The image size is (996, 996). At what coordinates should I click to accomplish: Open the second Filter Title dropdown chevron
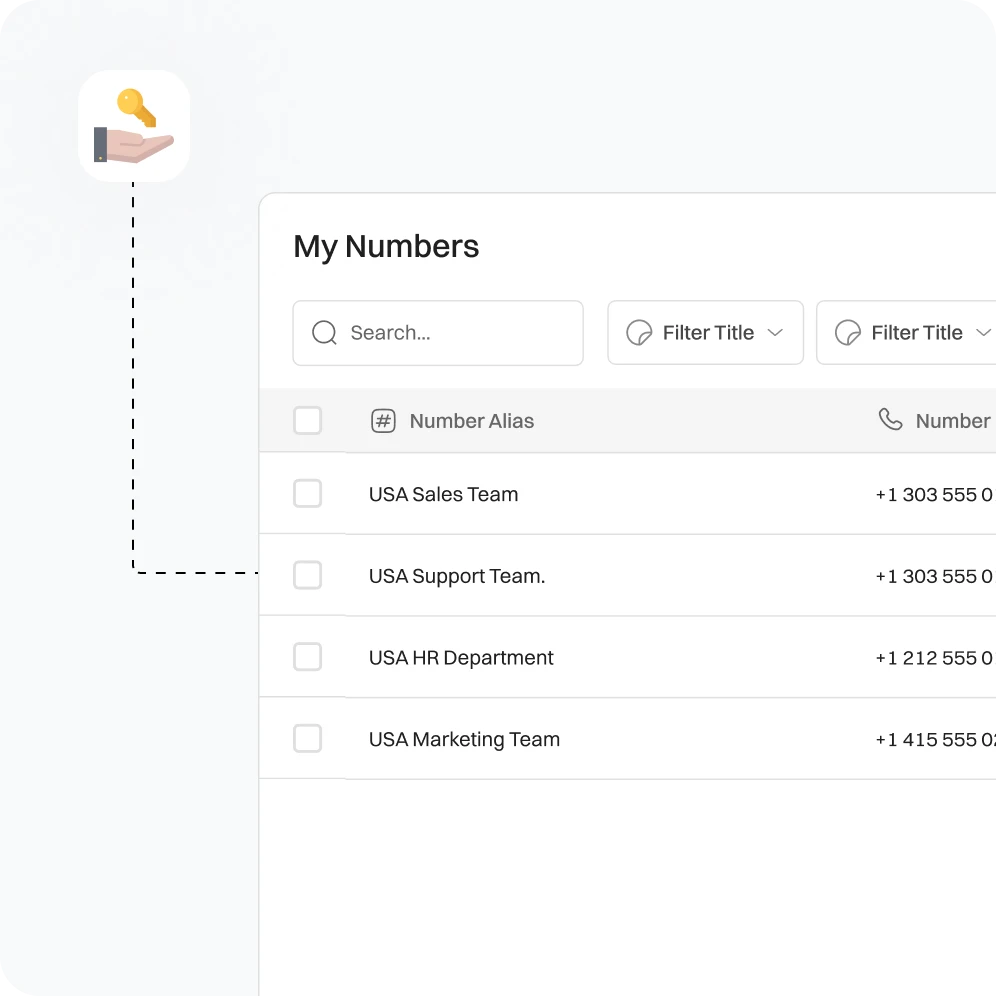point(982,333)
